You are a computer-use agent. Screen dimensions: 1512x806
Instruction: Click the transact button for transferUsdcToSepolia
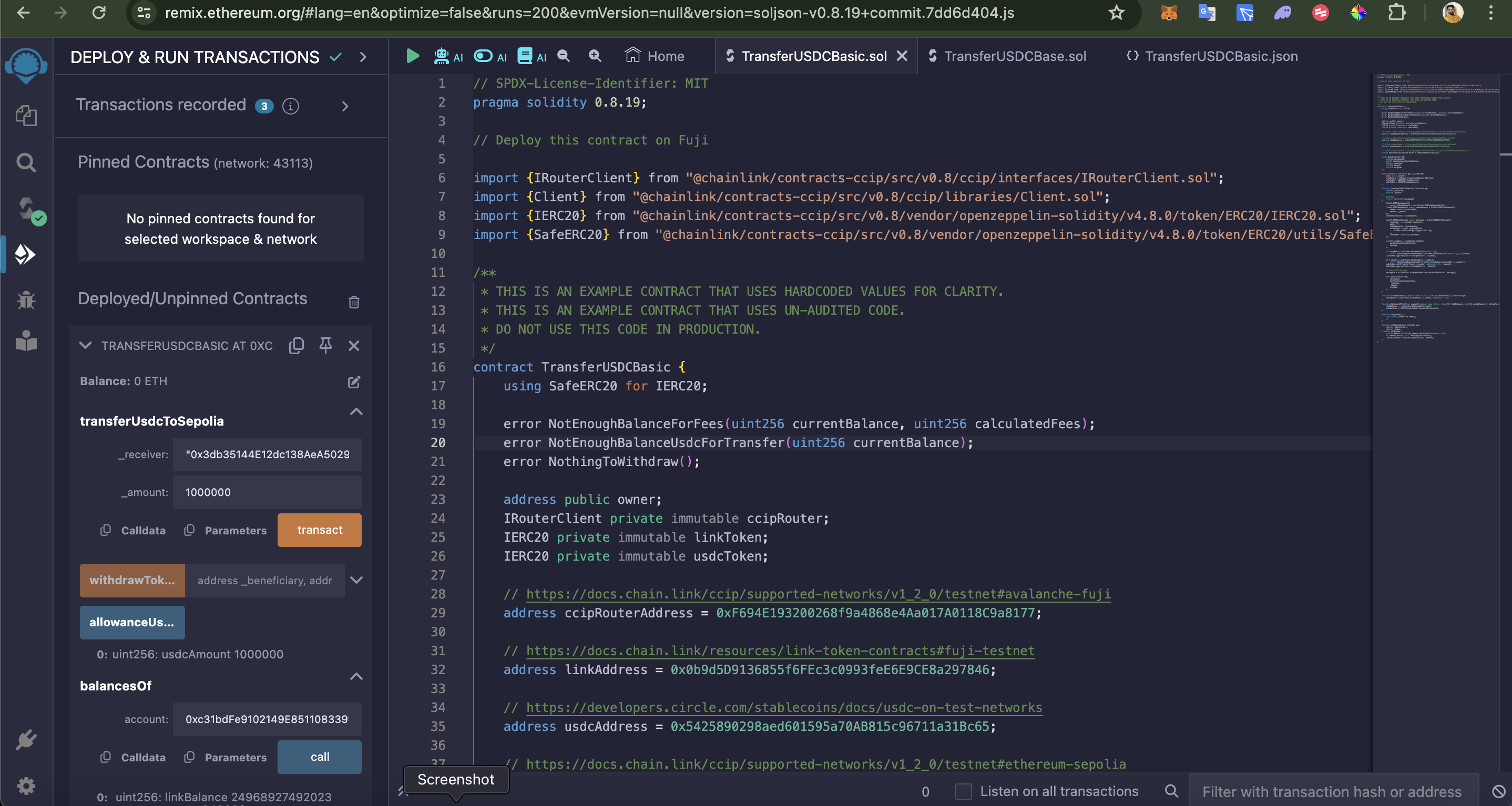320,530
